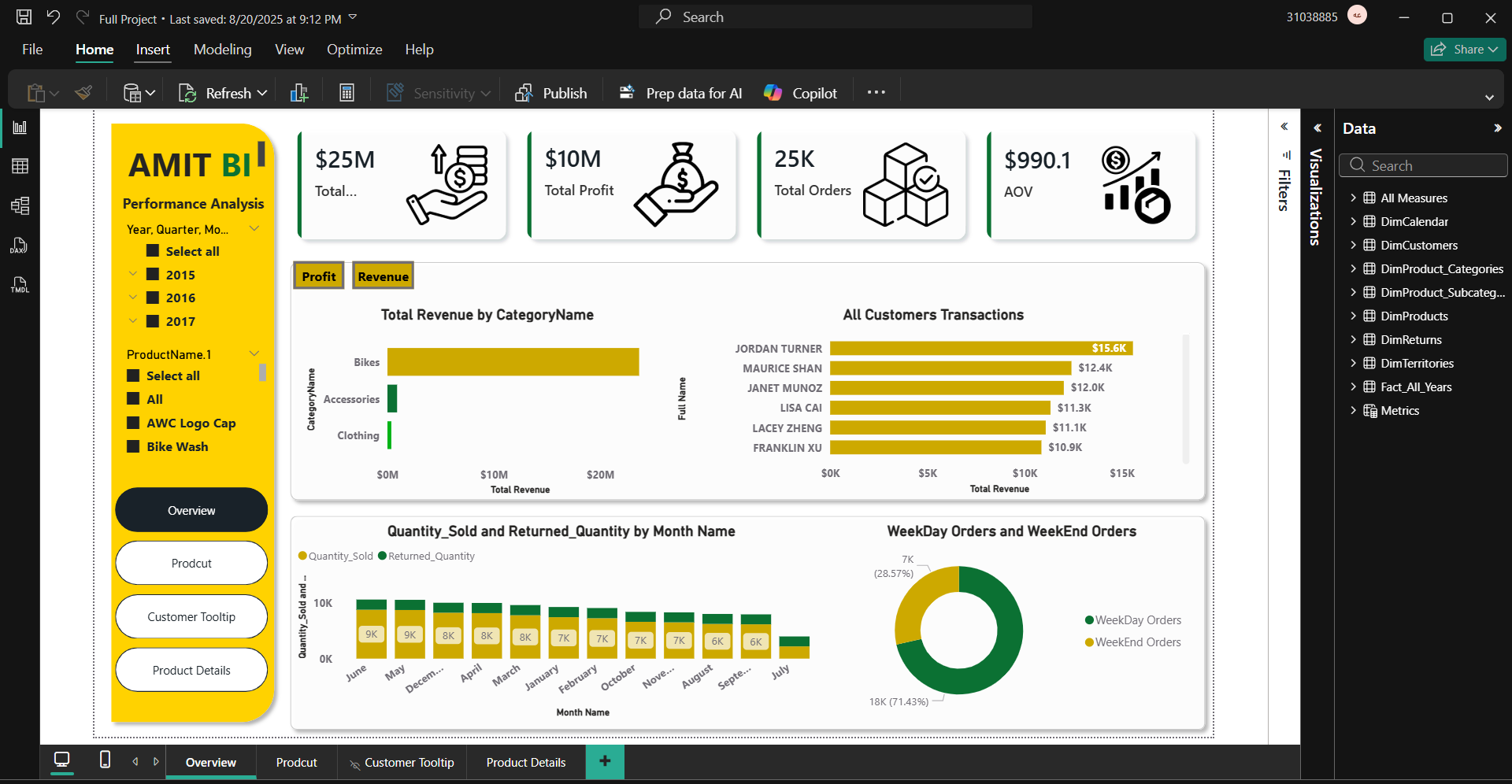Tick the AWC Logo Cap checkbox
Screen dimensions: 1512x784
coord(134,423)
